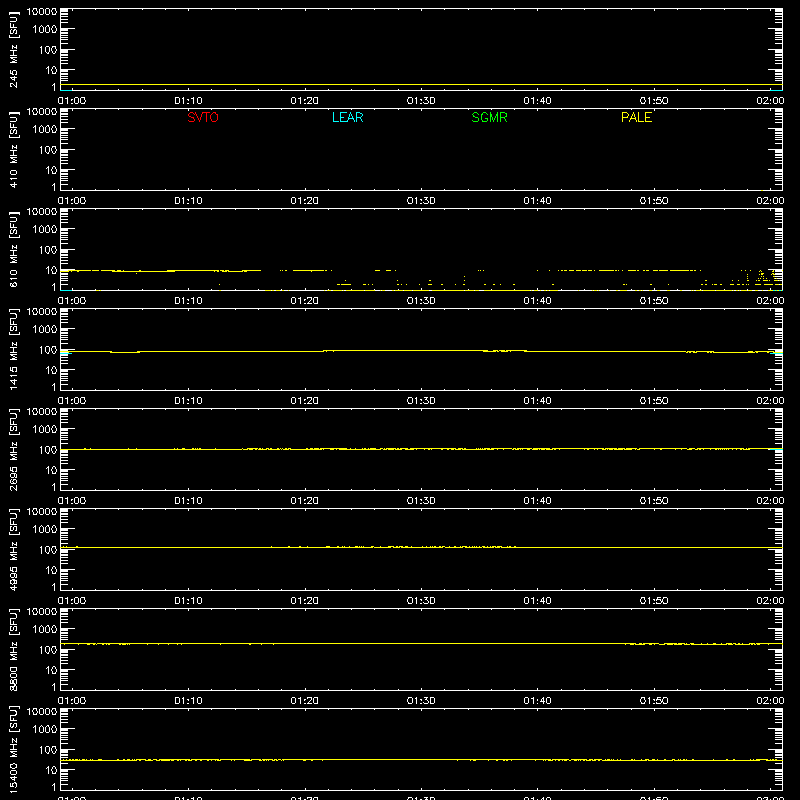This screenshot has width=800, height=800.
Task: Click the 1000 tick label on the 4995 MHz plot
Action: point(45,530)
